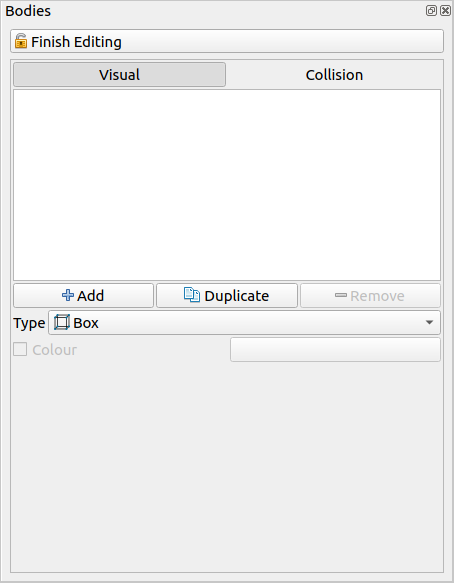The width and height of the screenshot is (454, 583).
Task: Click the Finish Editing button text
Action: pyautogui.click(x=76, y=42)
